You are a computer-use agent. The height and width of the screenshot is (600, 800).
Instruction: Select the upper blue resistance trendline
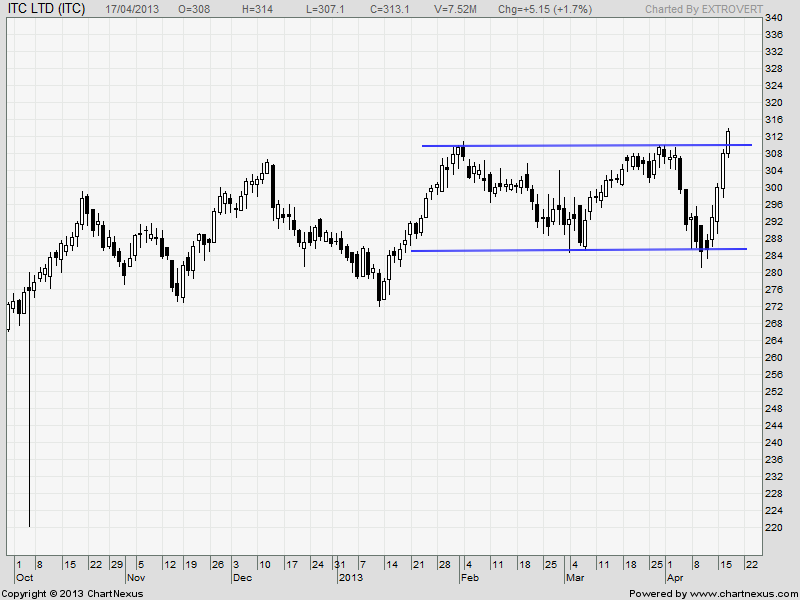(560, 146)
